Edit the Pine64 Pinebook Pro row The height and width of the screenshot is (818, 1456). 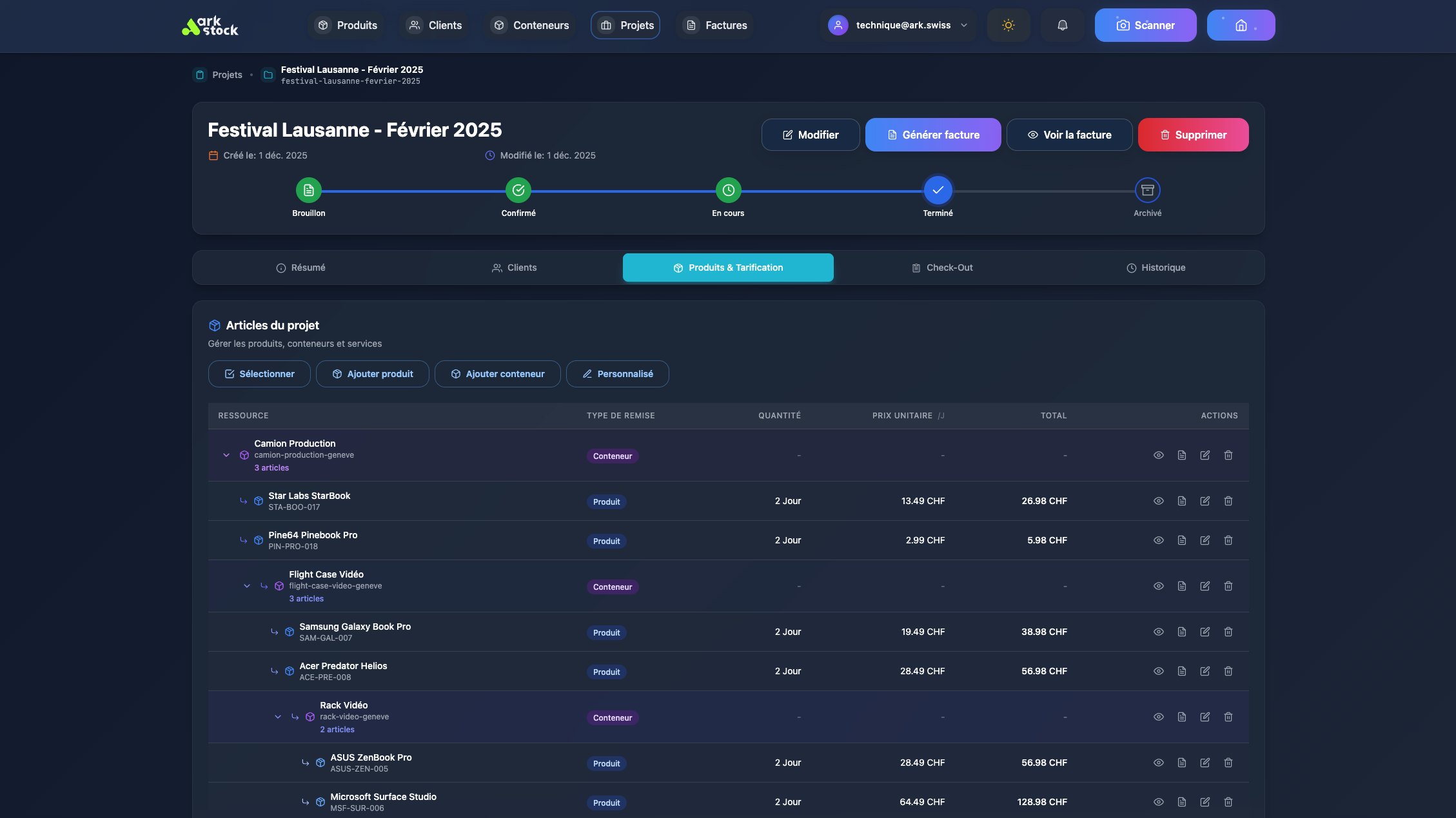(x=1205, y=540)
